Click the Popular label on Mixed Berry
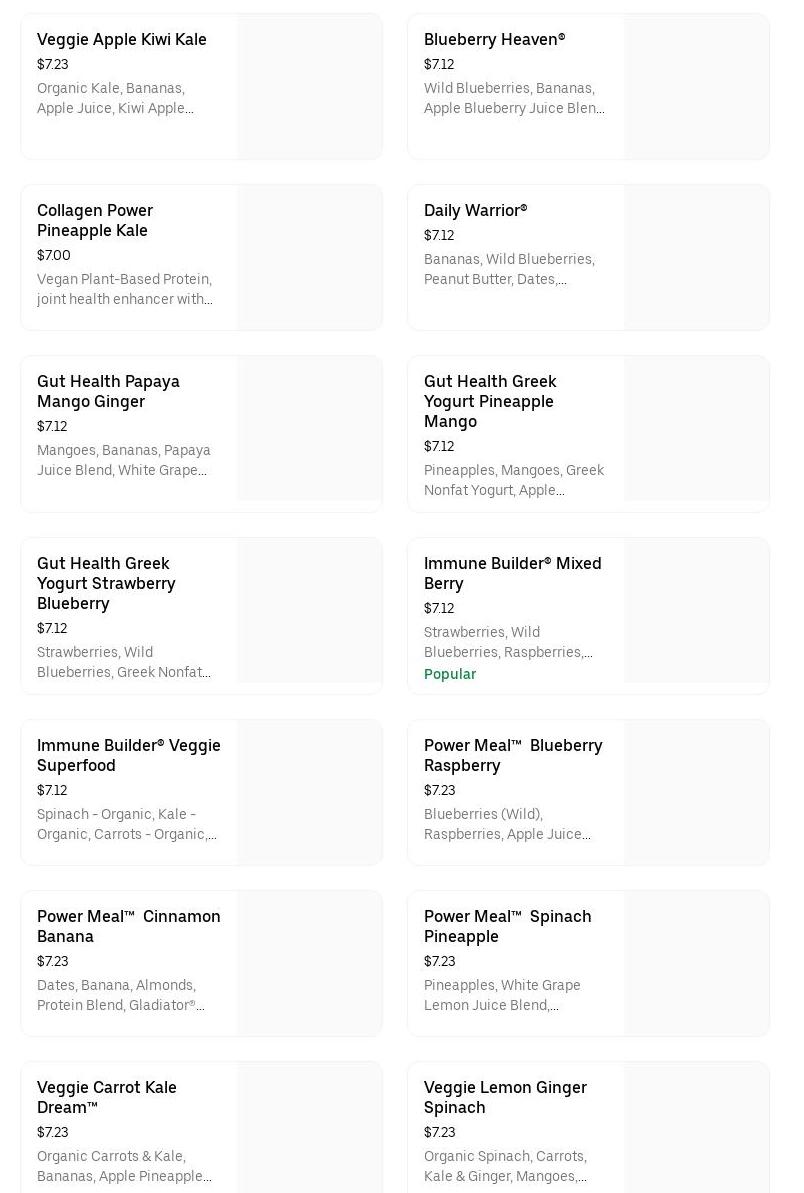This screenshot has height=1193, width=804. point(450,675)
